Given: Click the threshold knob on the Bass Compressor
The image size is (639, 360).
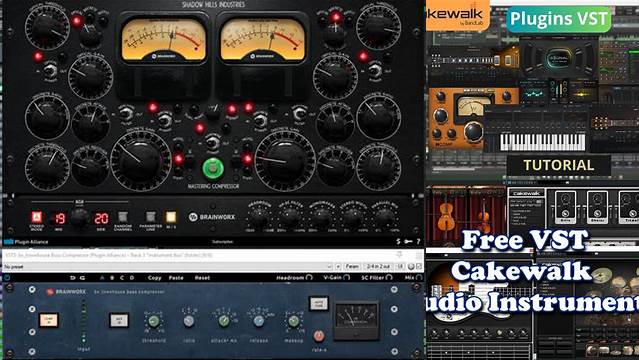Looking at the screenshot, I should (153, 321).
